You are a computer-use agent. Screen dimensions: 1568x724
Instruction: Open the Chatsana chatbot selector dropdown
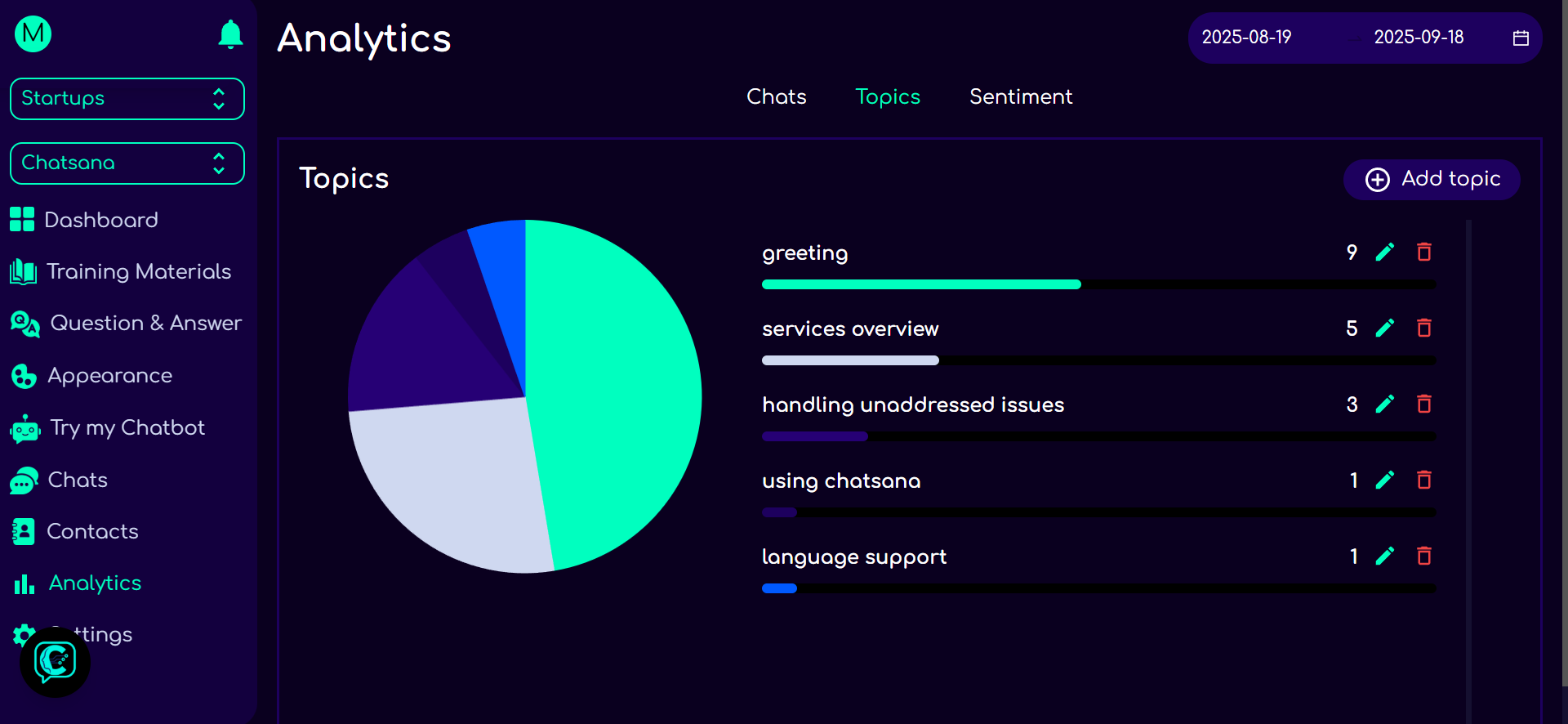(127, 163)
